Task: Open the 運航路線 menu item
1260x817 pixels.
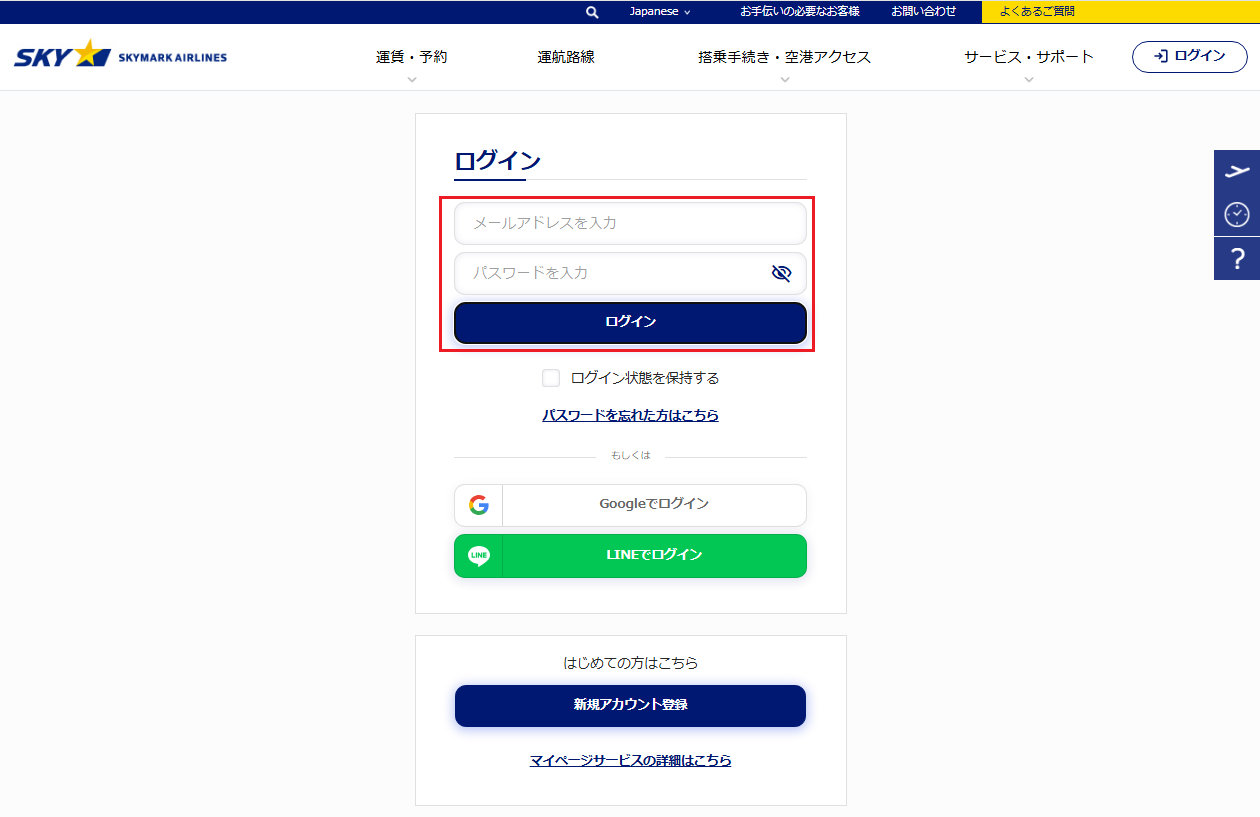Action: (566, 57)
